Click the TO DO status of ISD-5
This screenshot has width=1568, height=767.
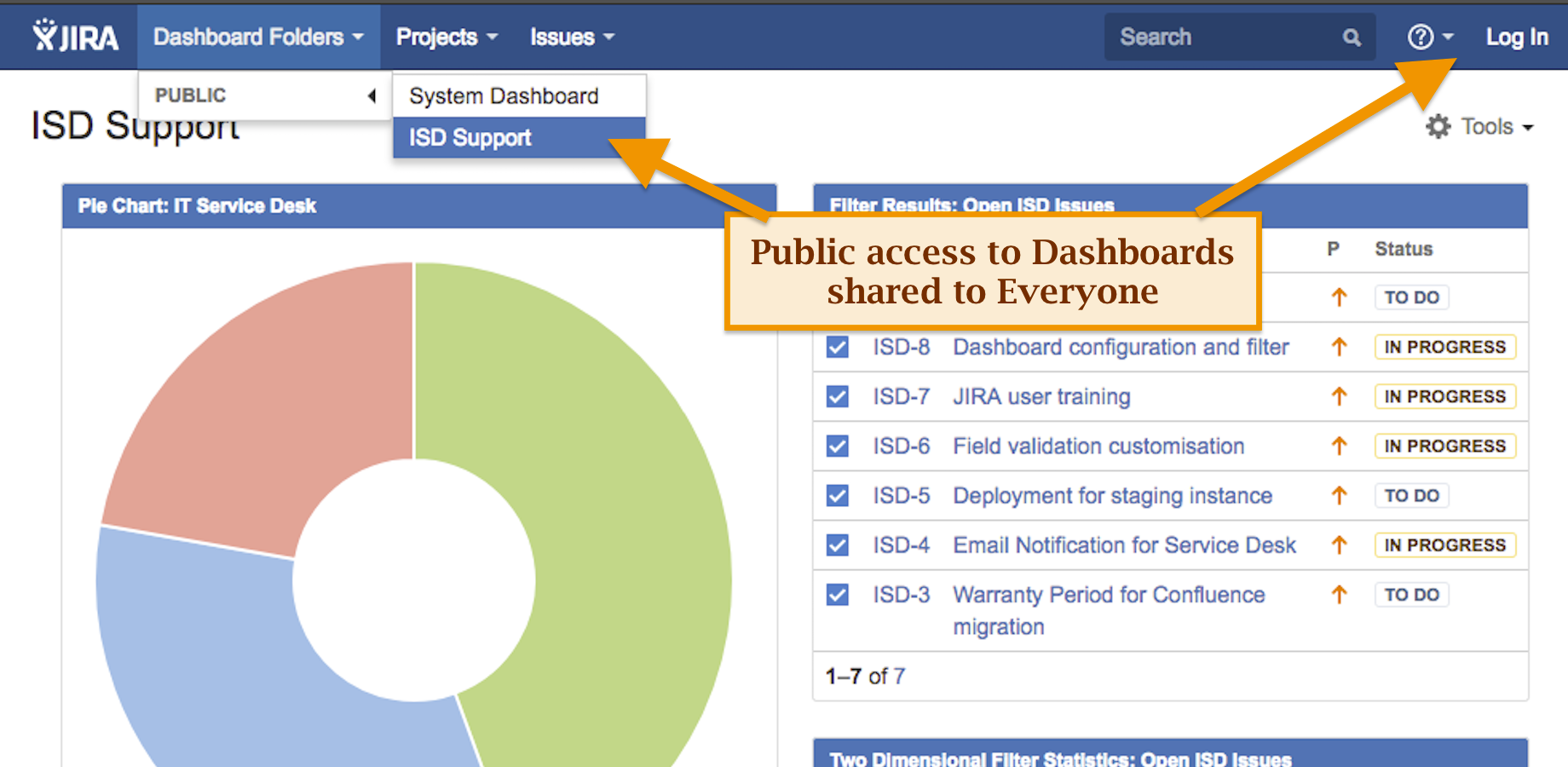[x=1411, y=495]
